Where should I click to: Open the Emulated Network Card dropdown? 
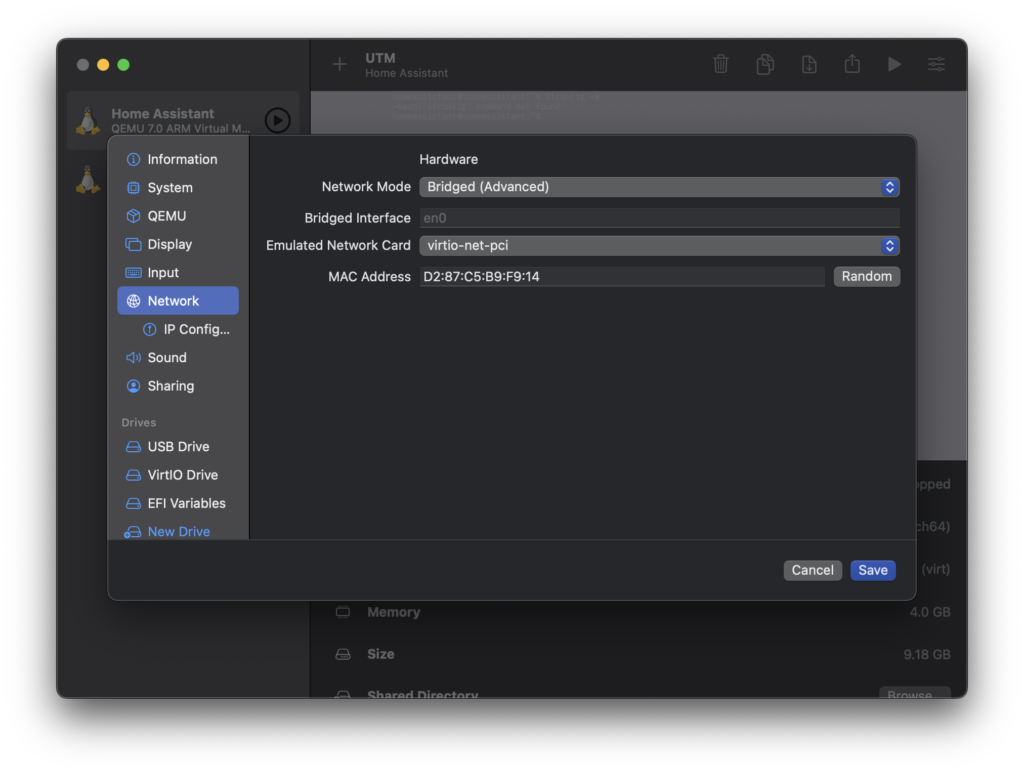click(x=659, y=246)
